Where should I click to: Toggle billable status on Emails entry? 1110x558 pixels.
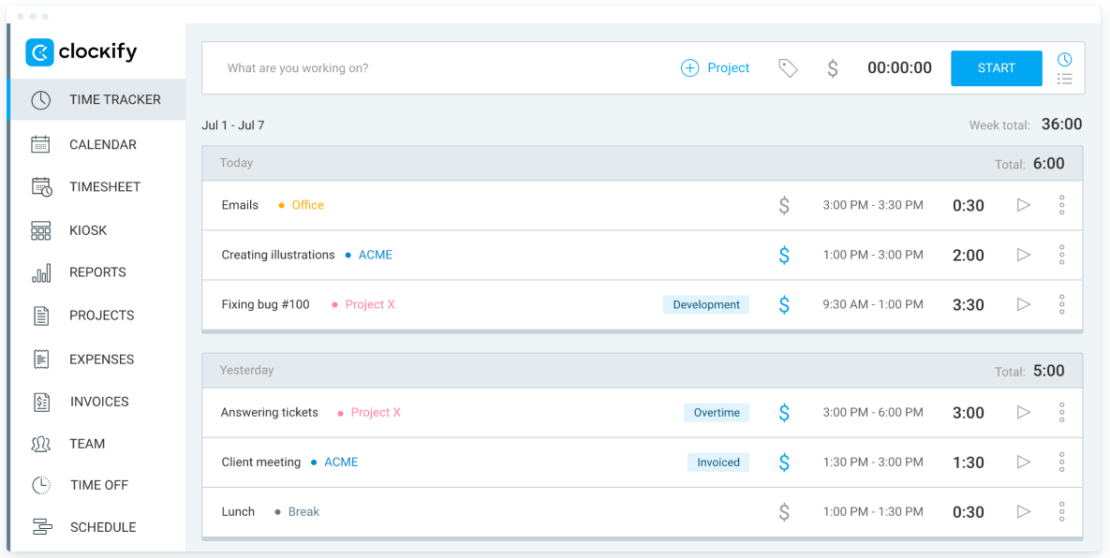pyautogui.click(x=784, y=205)
